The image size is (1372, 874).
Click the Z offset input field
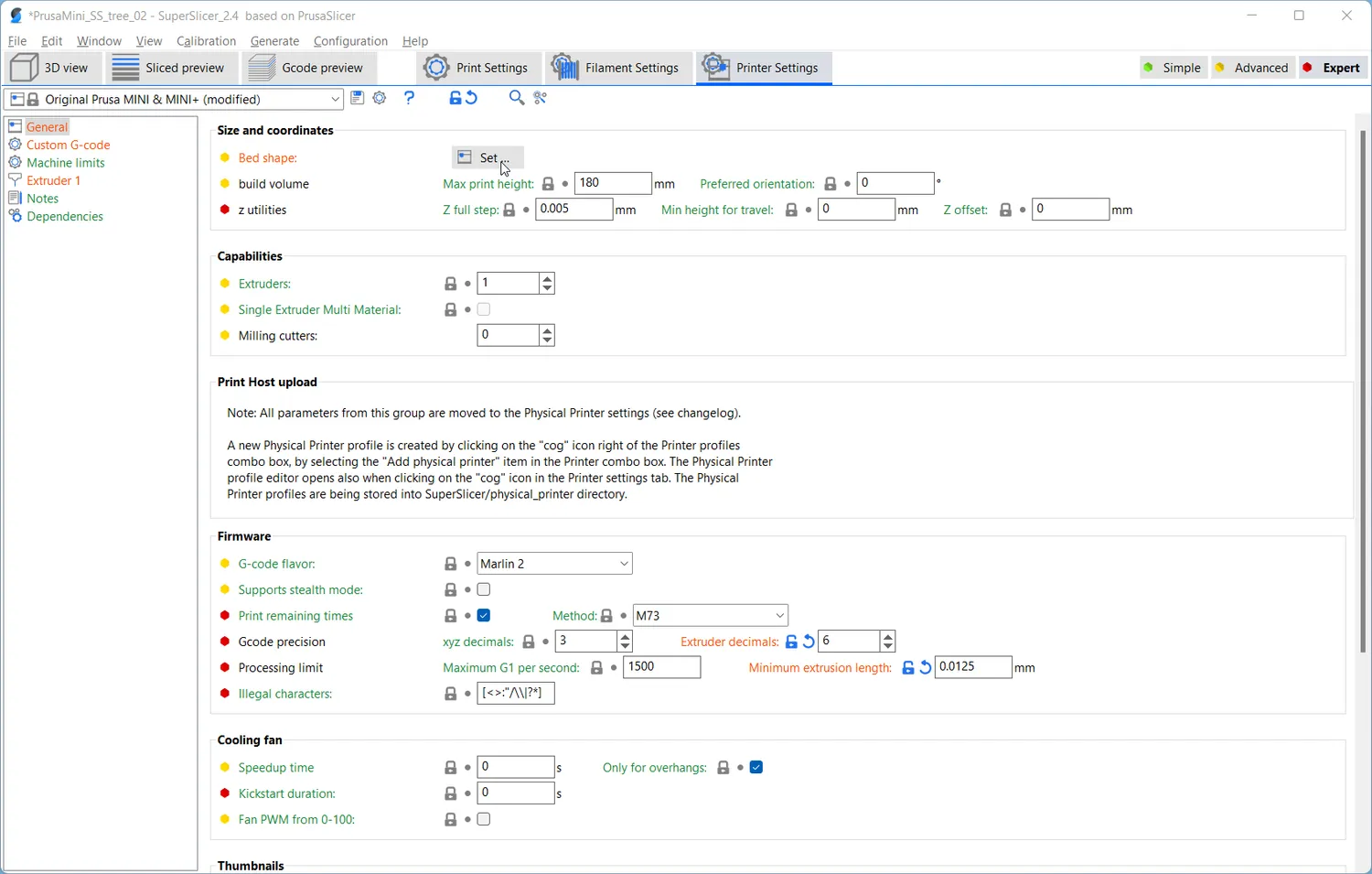click(x=1071, y=210)
